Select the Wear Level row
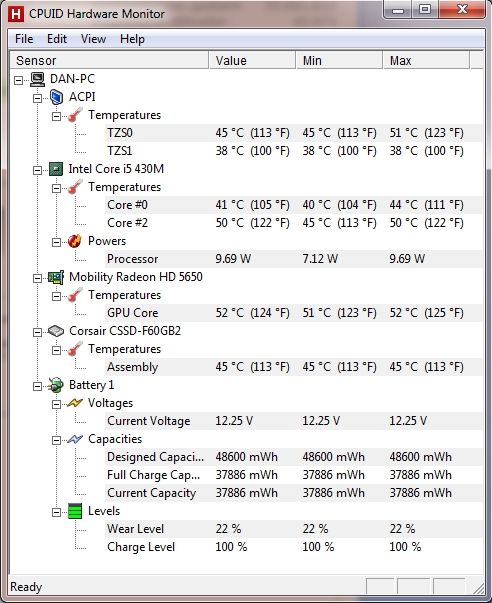The height and width of the screenshot is (603, 492). point(294,529)
